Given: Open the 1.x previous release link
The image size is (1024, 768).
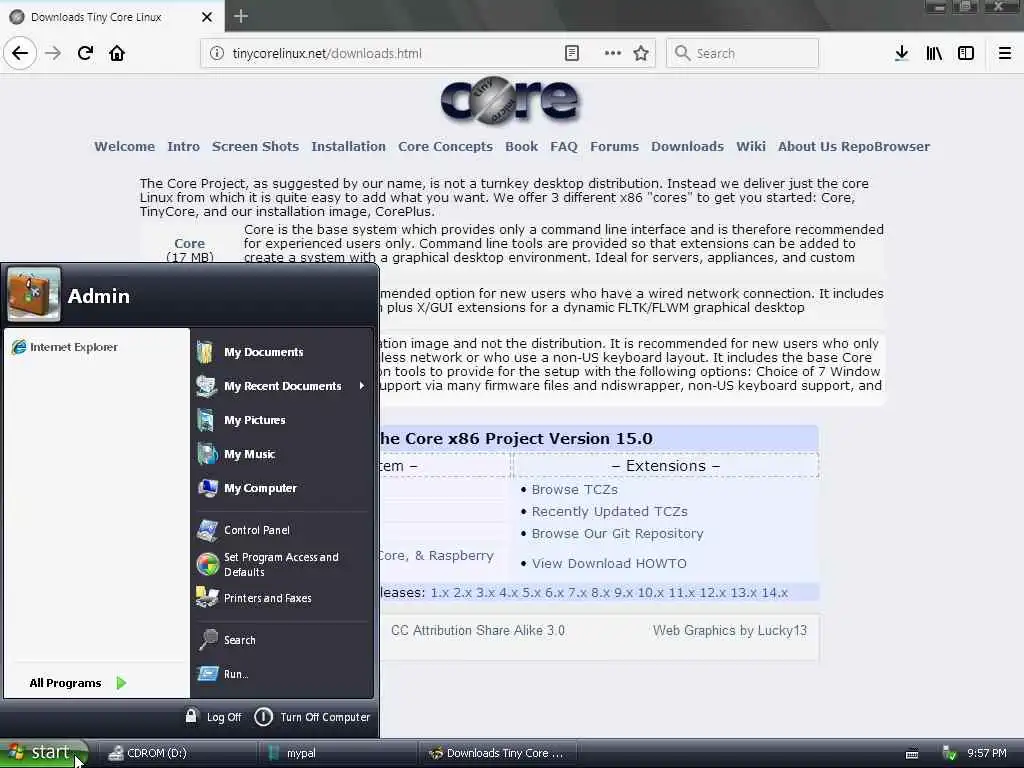Looking at the screenshot, I should click(440, 592).
